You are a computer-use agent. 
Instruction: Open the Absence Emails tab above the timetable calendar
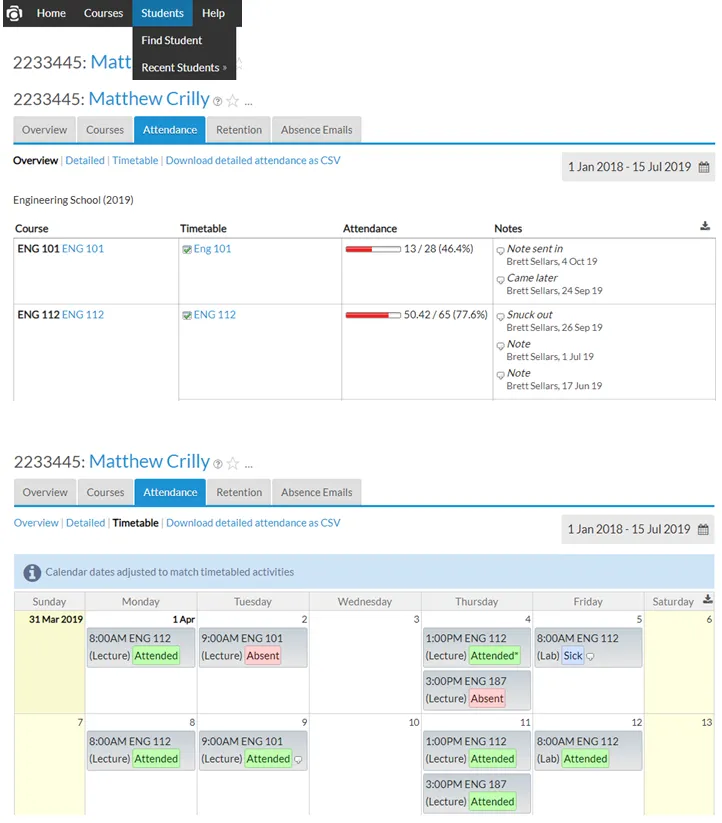point(316,492)
